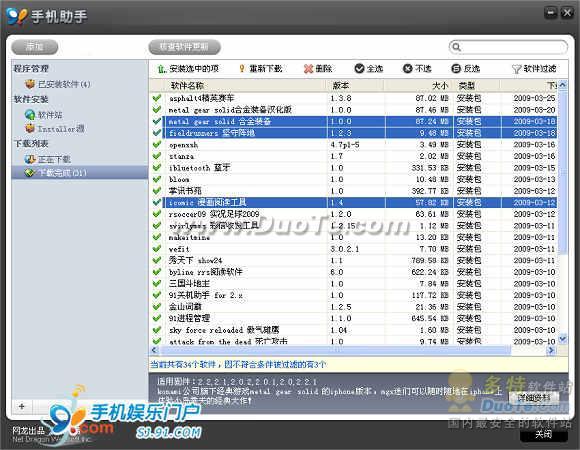
Task: Click date 2009-03-25 of asphalt4 row
Action: click(x=534, y=98)
